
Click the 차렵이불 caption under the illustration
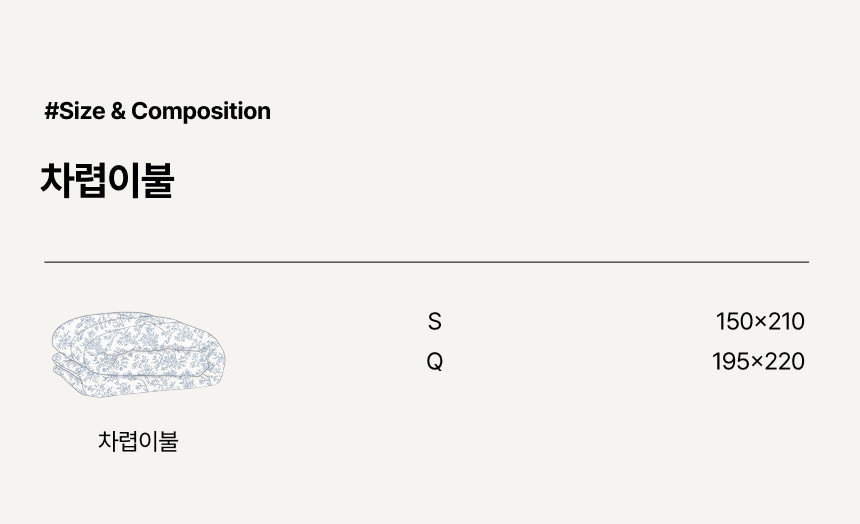tap(138, 441)
